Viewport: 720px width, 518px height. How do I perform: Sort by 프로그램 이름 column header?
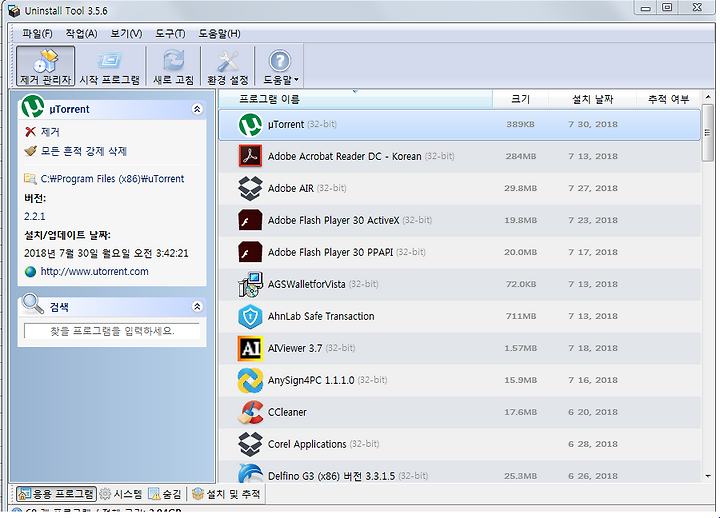[355, 99]
